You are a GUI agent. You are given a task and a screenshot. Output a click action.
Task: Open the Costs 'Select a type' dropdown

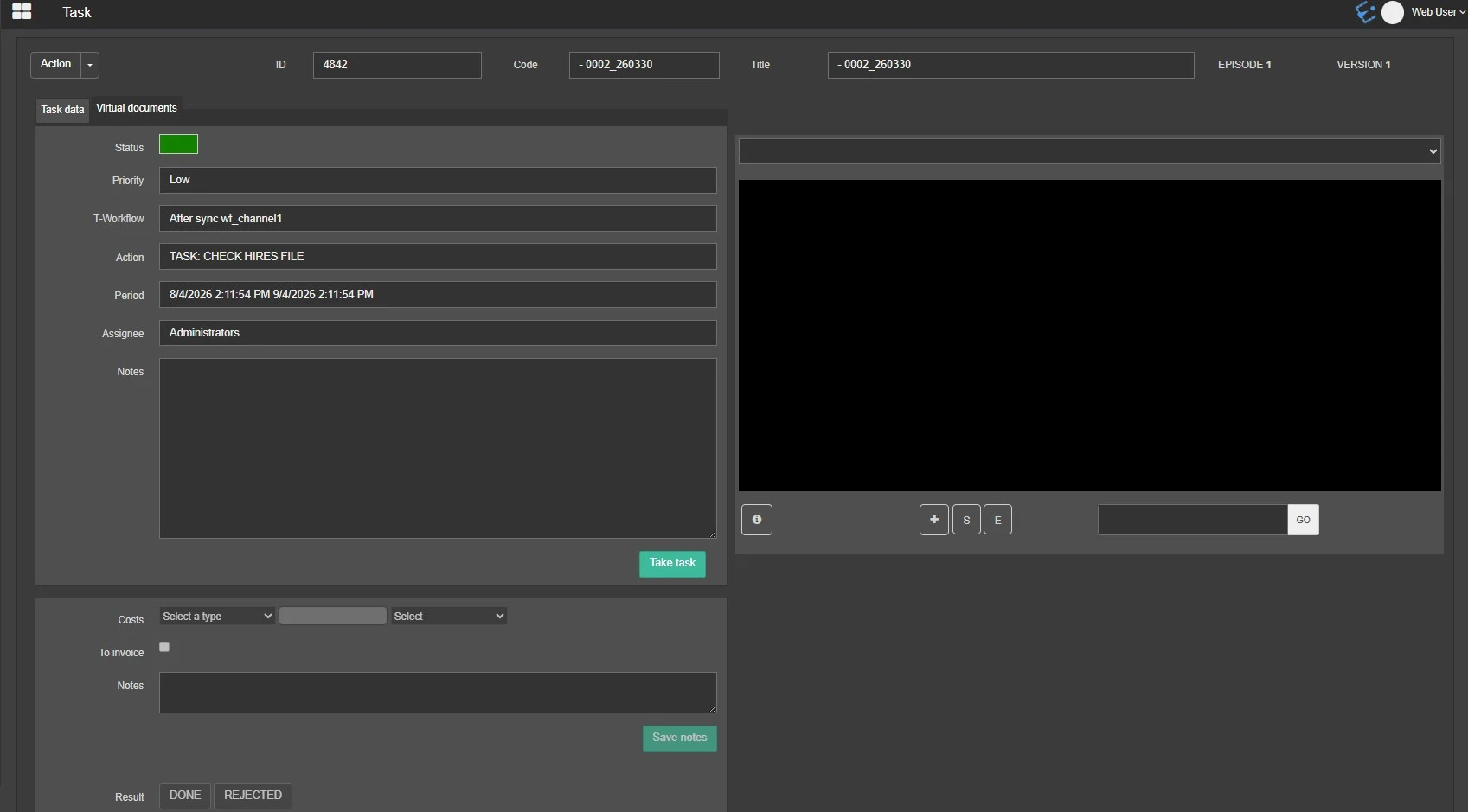click(x=217, y=616)
